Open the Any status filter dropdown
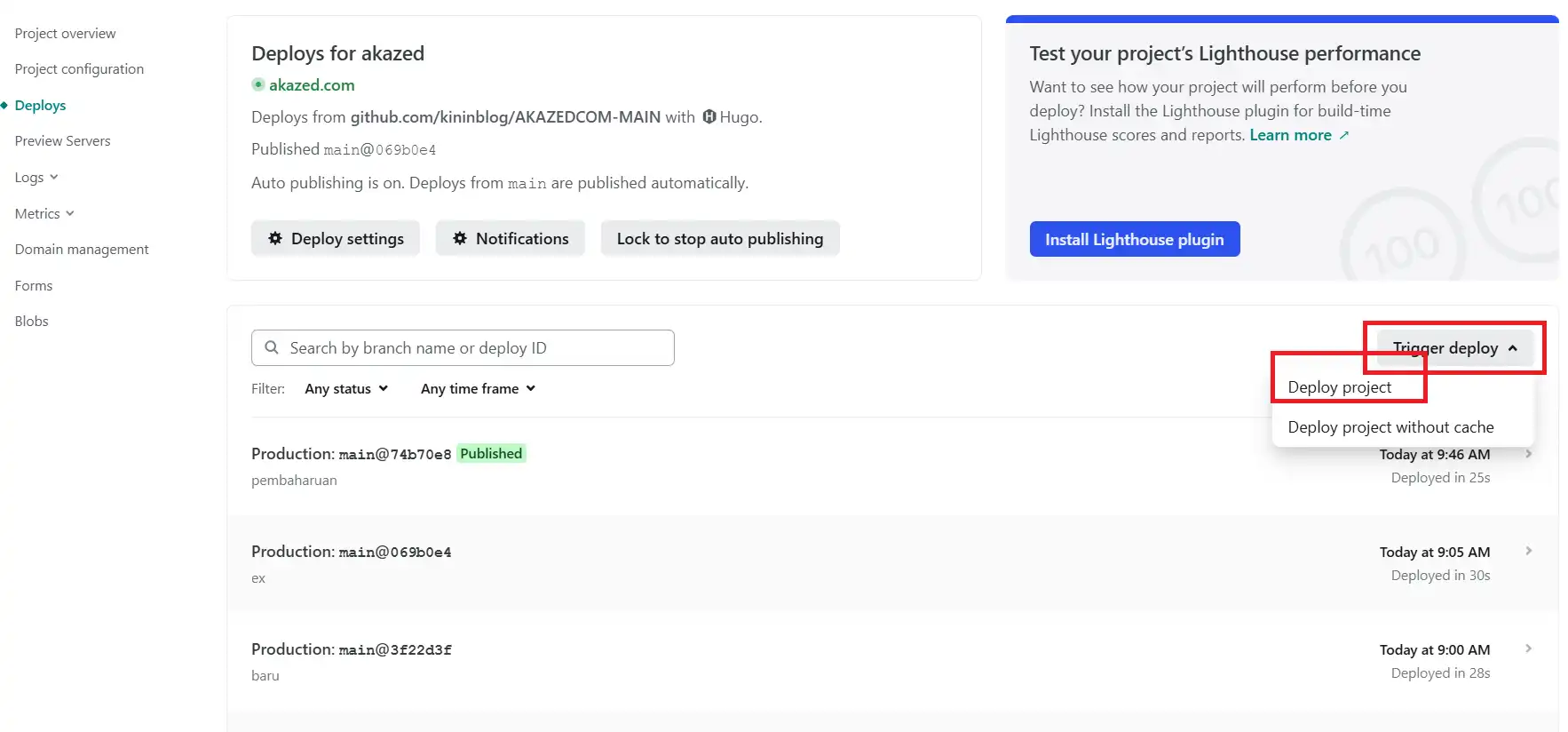Viewport: 1568px width, 732px height. click(346, 388)
